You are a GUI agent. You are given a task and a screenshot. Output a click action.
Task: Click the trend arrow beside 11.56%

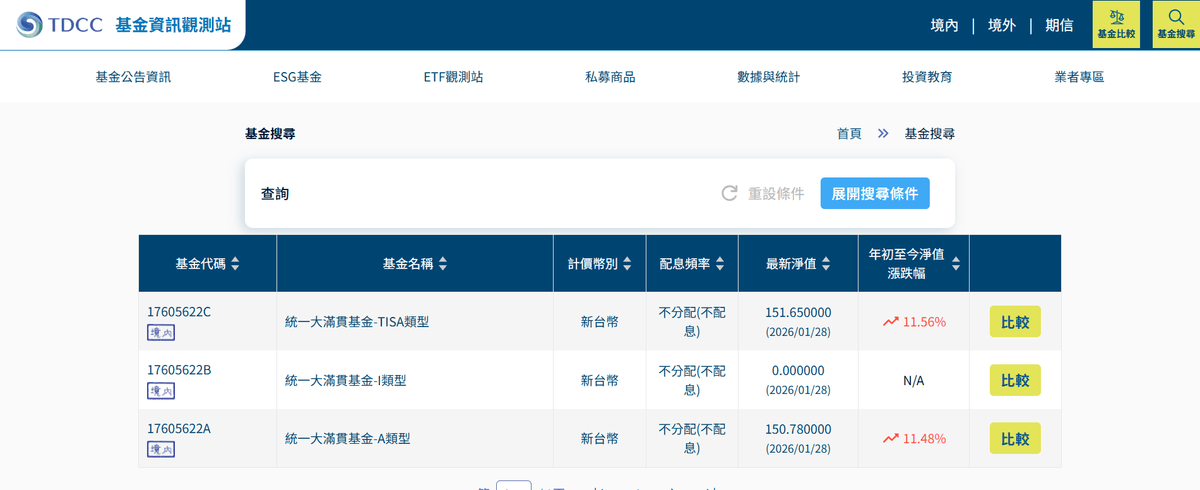click(890, 322)
